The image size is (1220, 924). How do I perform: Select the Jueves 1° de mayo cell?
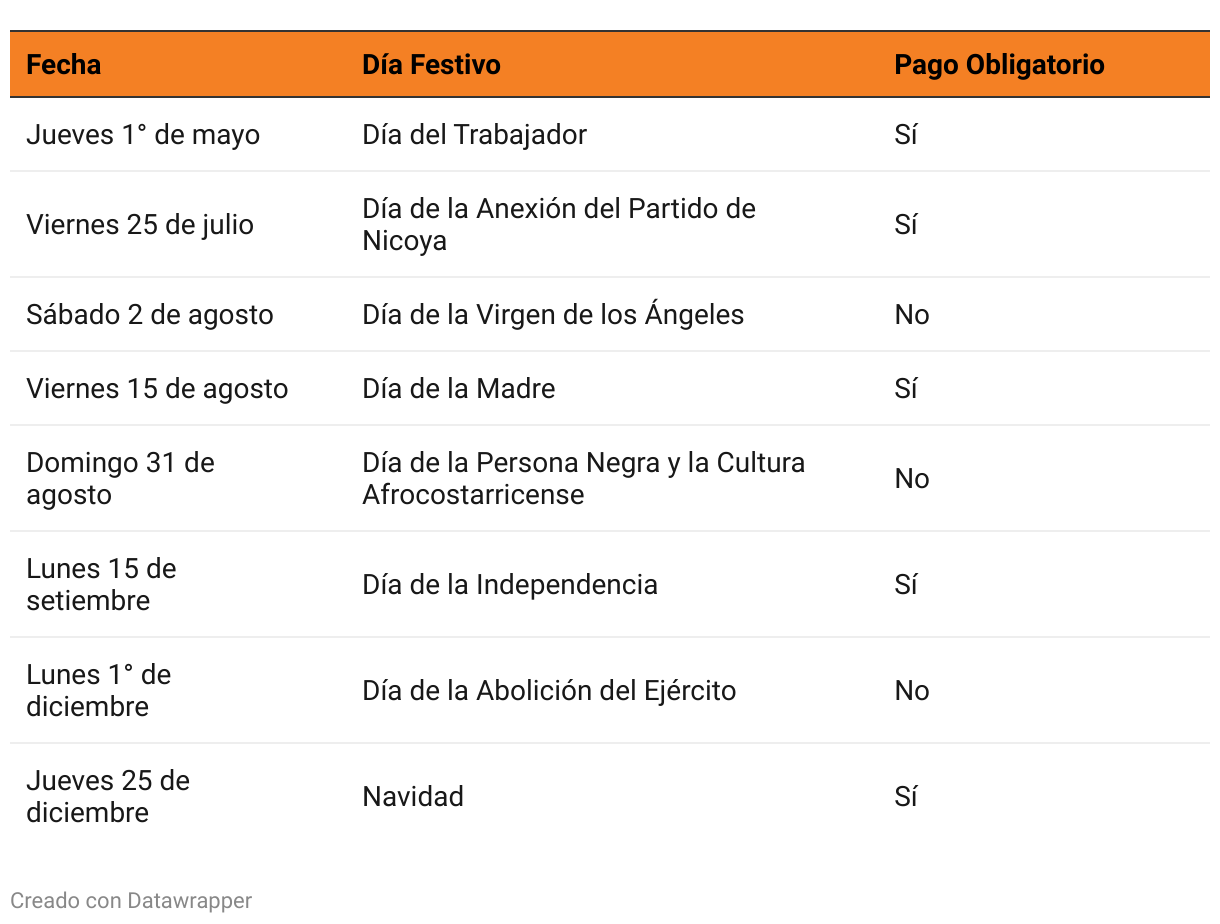pos(143,135)
